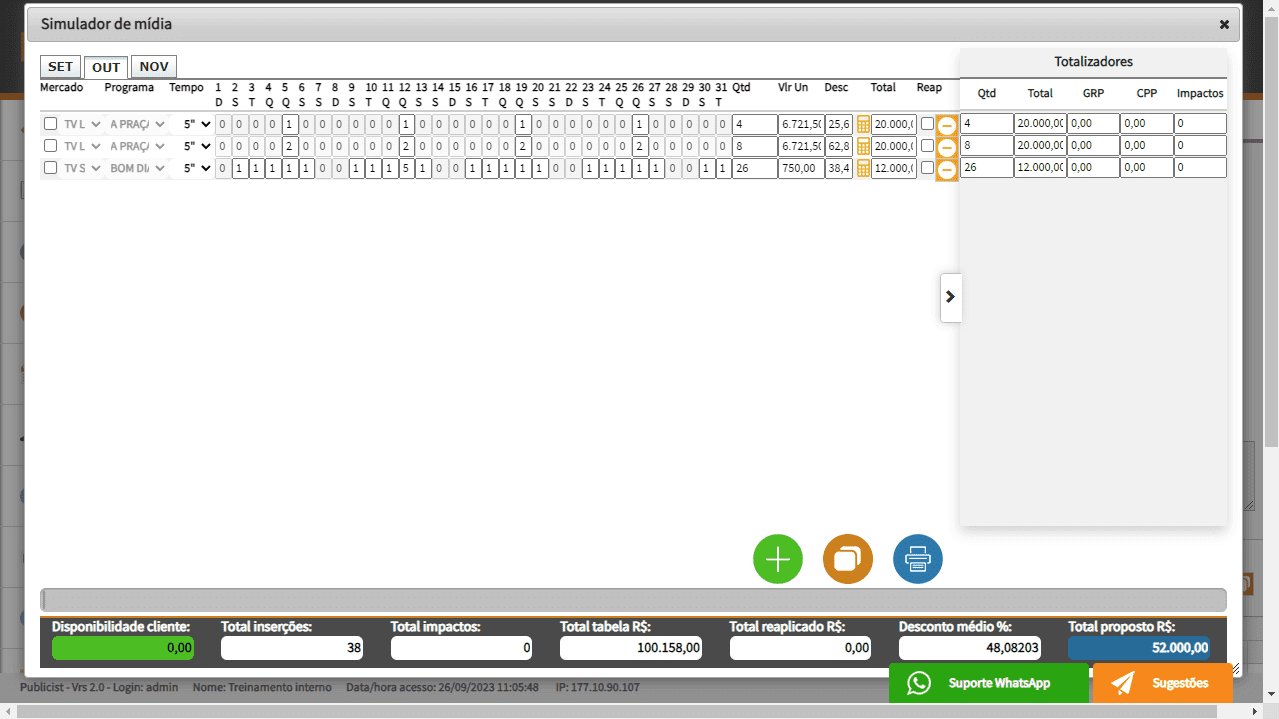Viewport: 1279px width, 719px height.
Task: Click the Suporte WhatsApp button
Action: click(988, 683)
